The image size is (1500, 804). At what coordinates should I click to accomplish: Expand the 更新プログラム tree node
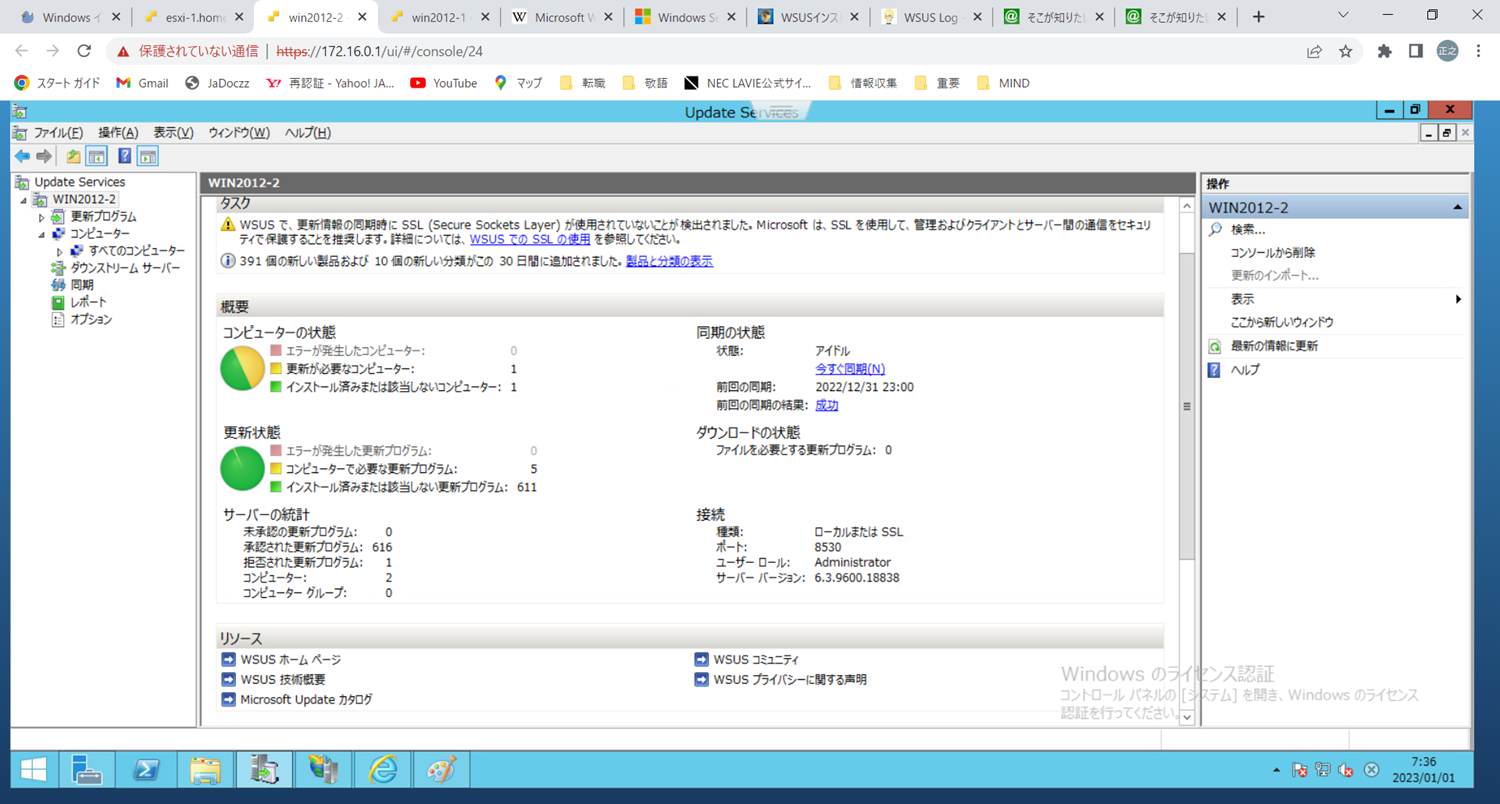41,217
